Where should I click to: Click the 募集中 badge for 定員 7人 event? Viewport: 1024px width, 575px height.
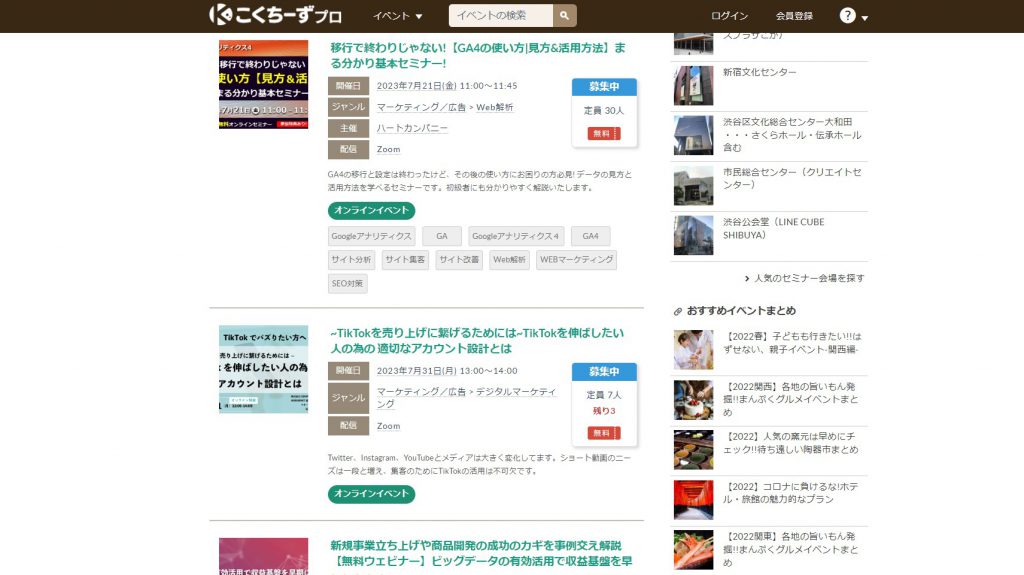click(x=604, y=371)
